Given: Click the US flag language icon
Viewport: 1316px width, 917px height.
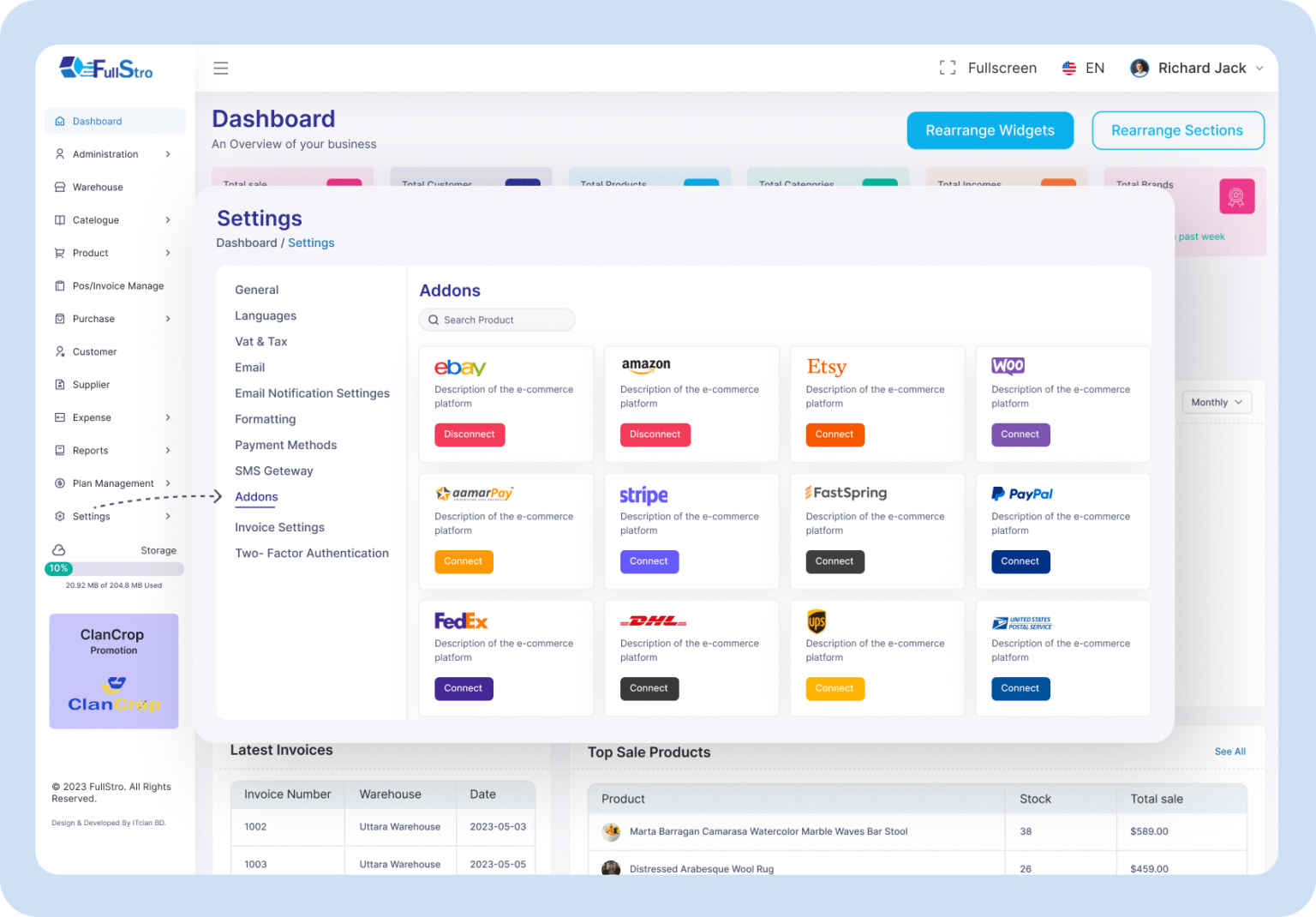Looking at the screenshot, I should pos(1068,68).
